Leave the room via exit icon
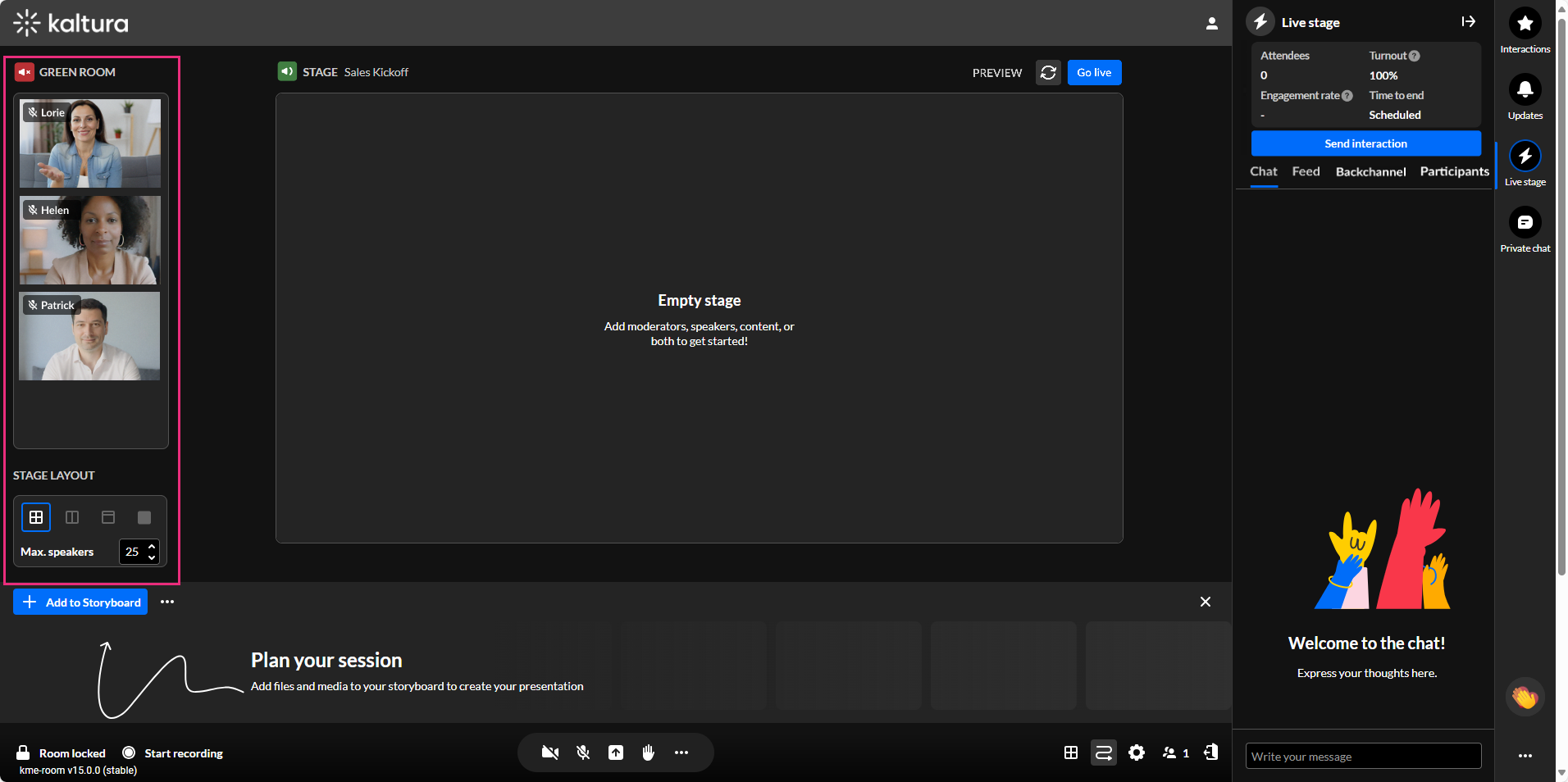Image resolution: width=1568 pixels, height=782 pixels. 1211,752
